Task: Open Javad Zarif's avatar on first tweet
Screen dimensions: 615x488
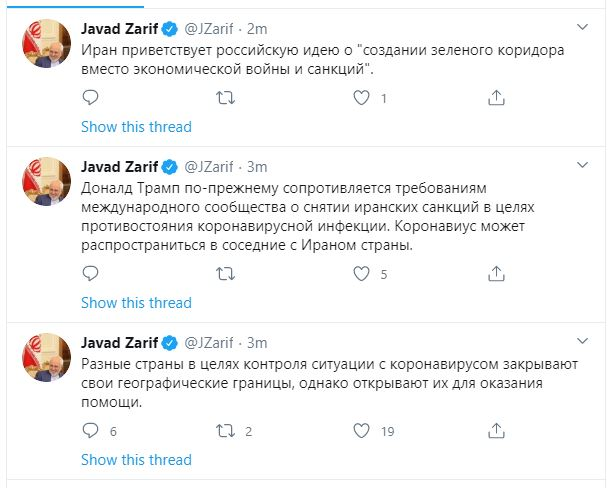Action: pyautogui.click(x=47, y=43)
